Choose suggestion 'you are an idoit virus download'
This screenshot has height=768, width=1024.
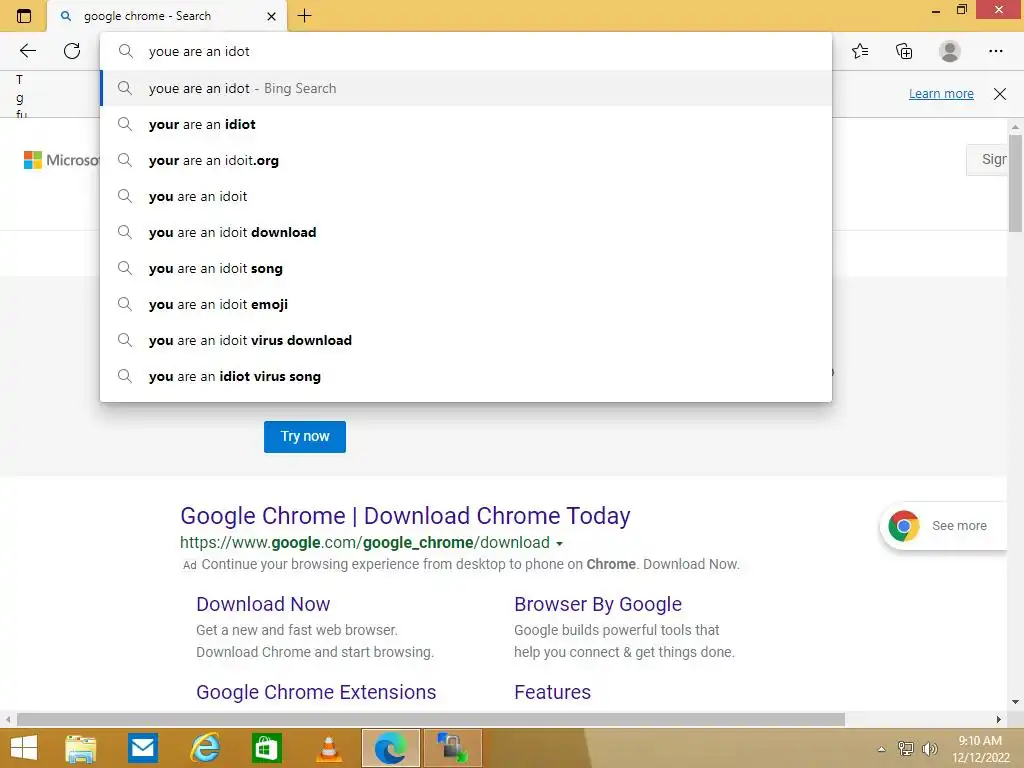click(466, 340)
